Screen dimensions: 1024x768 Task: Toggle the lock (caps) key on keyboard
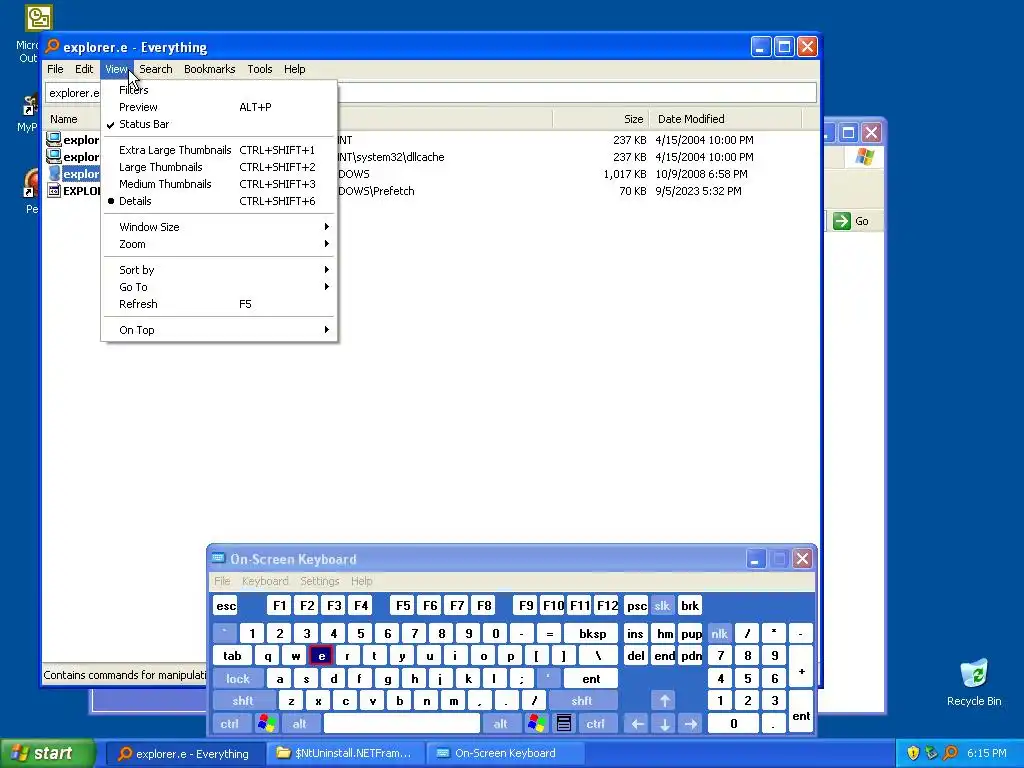[238, 679]
